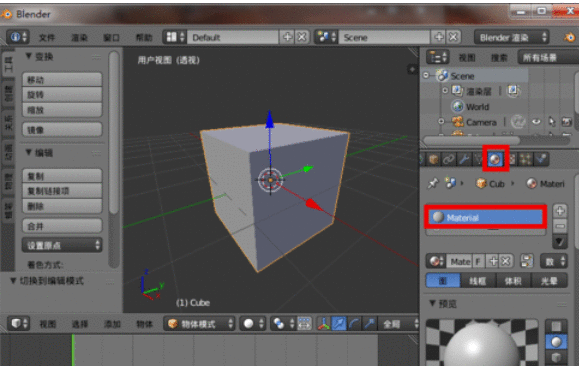579x366 pixels.
Task: Open the outliner editor type selector
Action: 438,57
